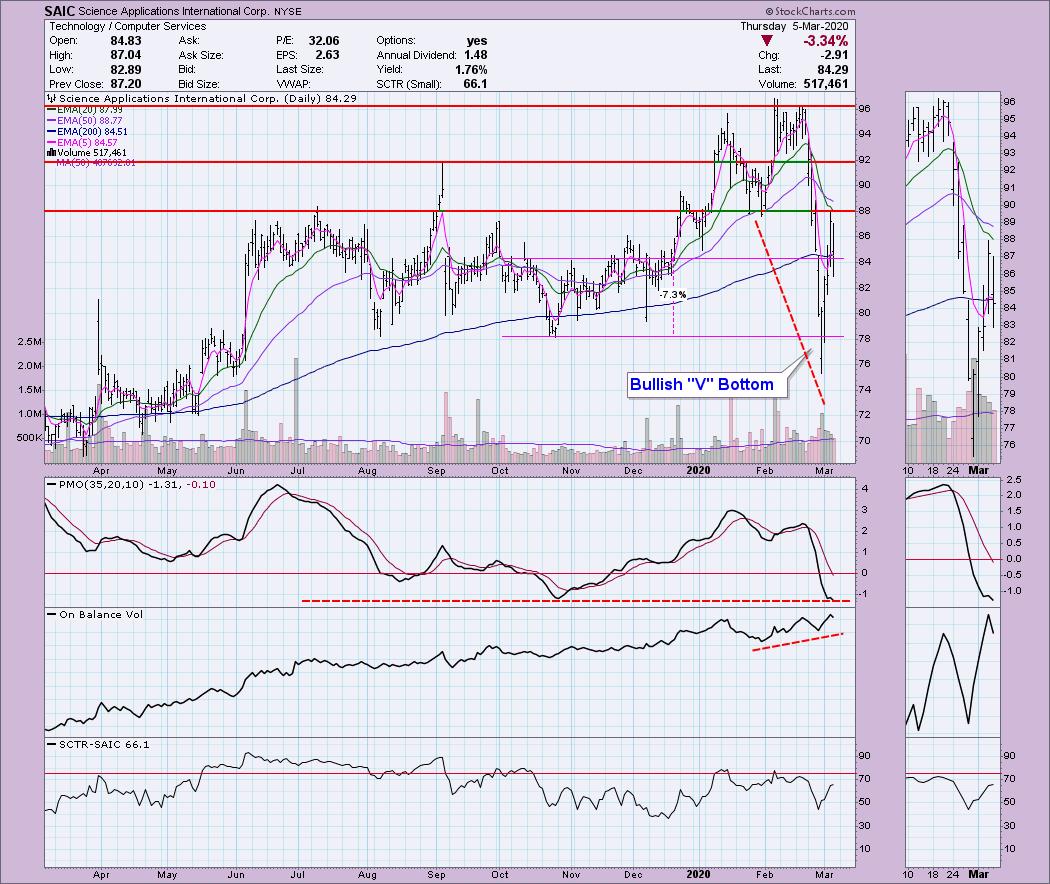Click the chart title '(Daily) 84.29'
Viewport: 1050px width, 884px height.
tap(320, 98)
